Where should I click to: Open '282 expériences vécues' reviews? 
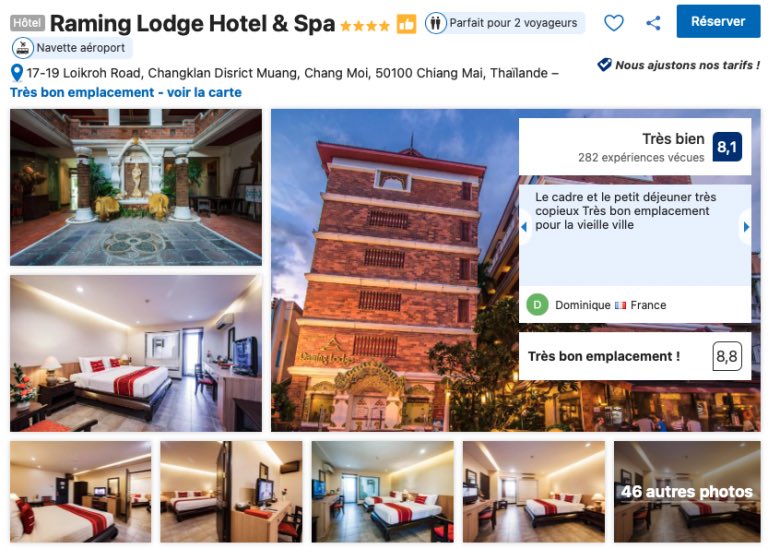pyautogui.click(x=641, y=158)
